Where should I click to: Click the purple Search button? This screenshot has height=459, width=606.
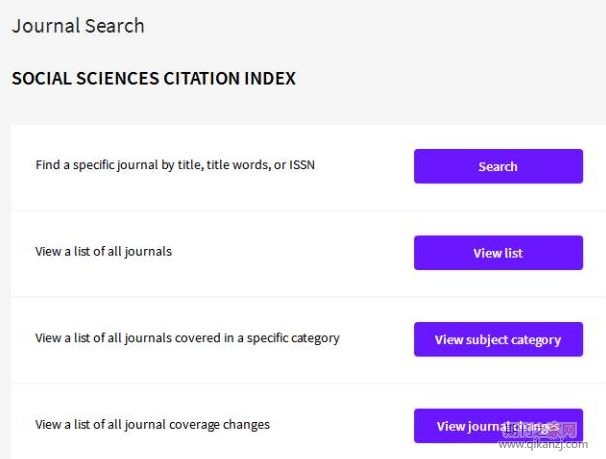498,166
